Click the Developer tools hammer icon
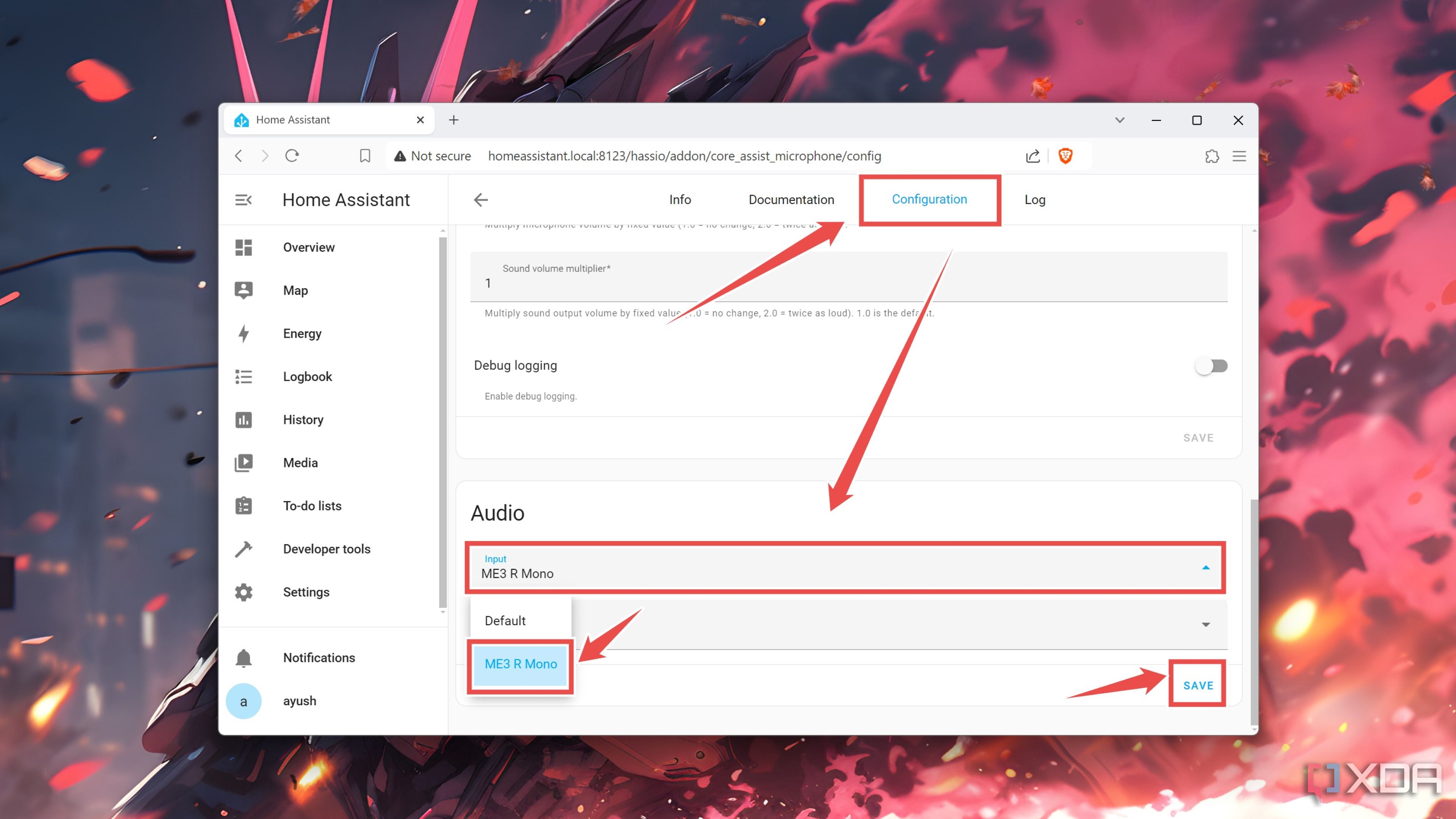Viewport: 1456px width, 819px height. click(x=243, y=549)
